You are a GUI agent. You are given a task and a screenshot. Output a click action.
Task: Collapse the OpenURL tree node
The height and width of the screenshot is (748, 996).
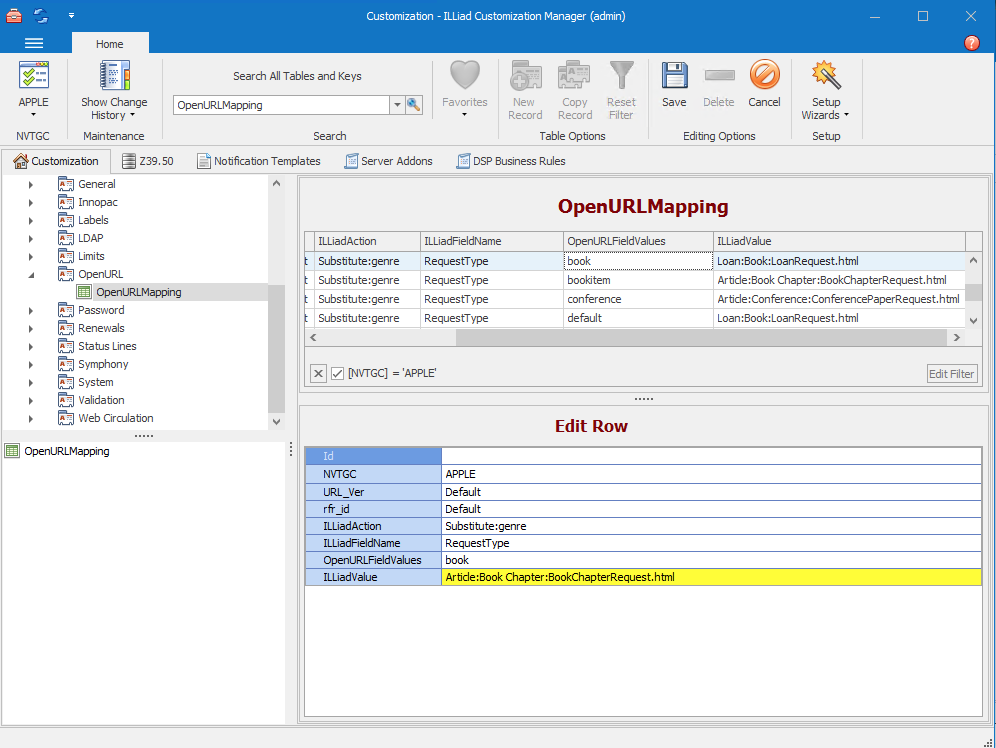[x=30, y=274]
